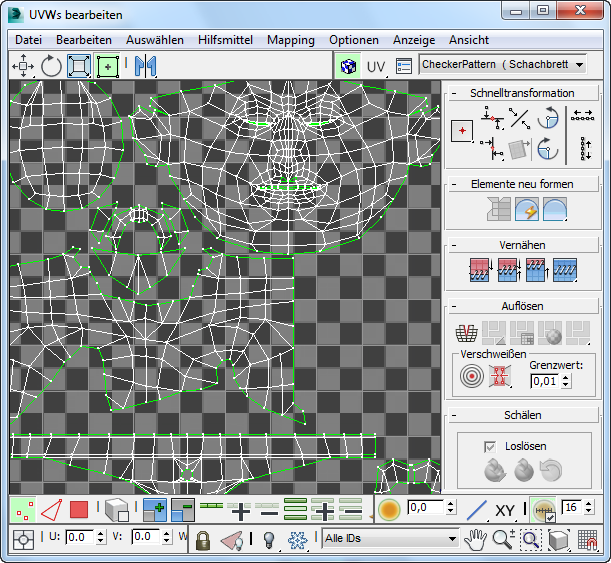
Task: Click the Target Weld bullseye icon
Action: (x=471, y=376)
